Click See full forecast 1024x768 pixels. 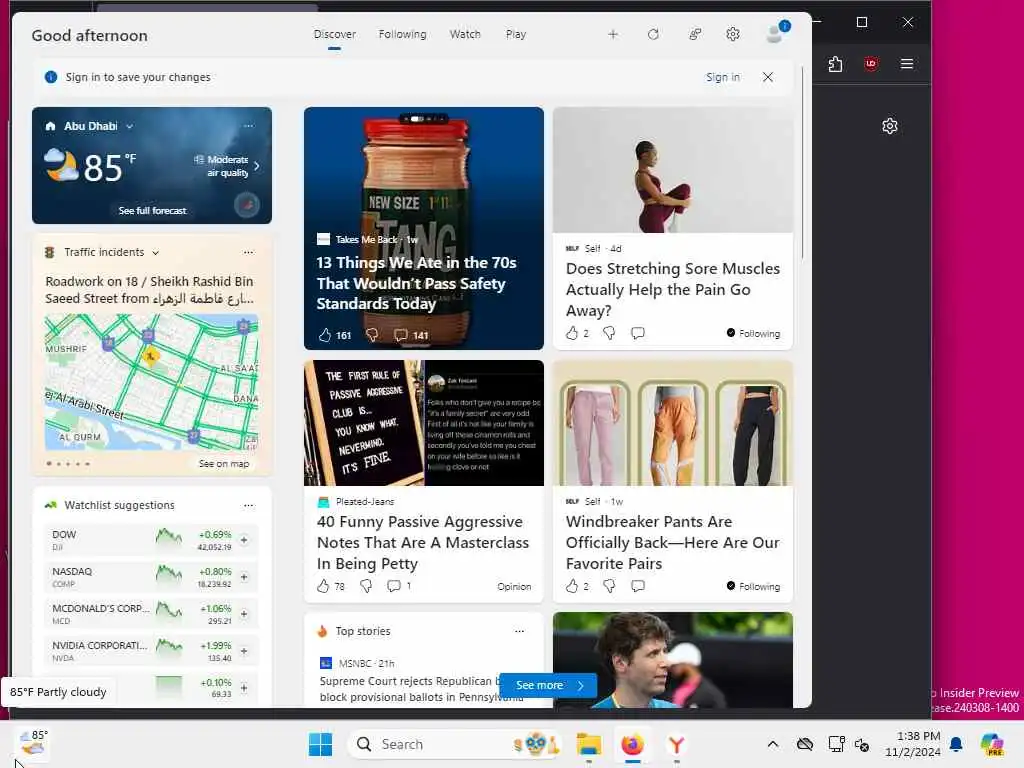pos(152,210)
